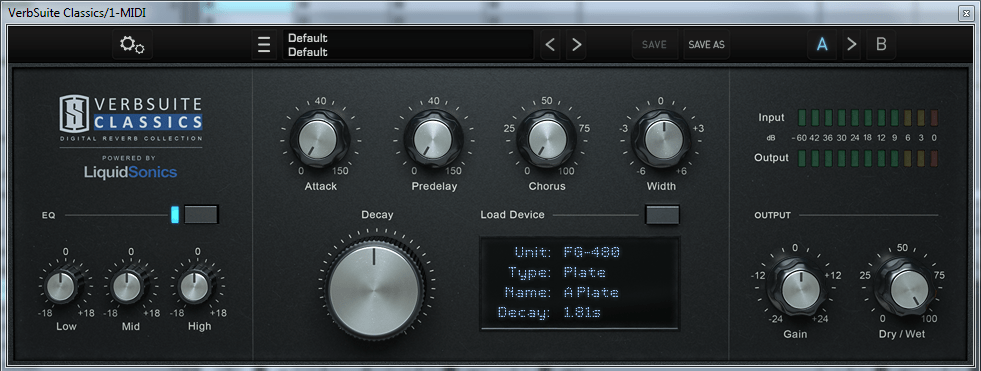Open the Default preset name display
Viewport: 981px width, 371px height.
pos(408,44)
